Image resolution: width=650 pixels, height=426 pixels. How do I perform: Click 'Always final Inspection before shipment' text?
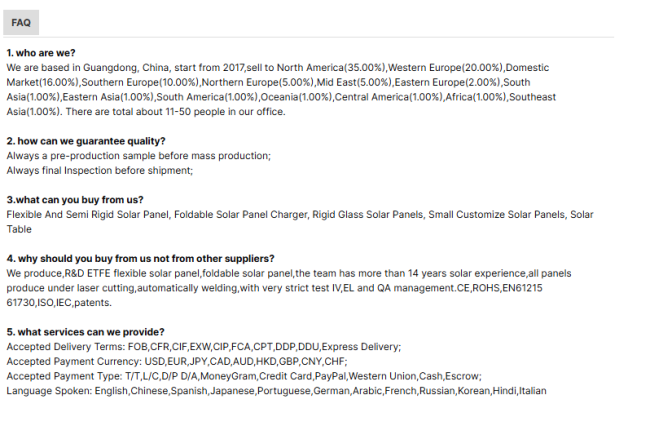click(x=99, y=170)
